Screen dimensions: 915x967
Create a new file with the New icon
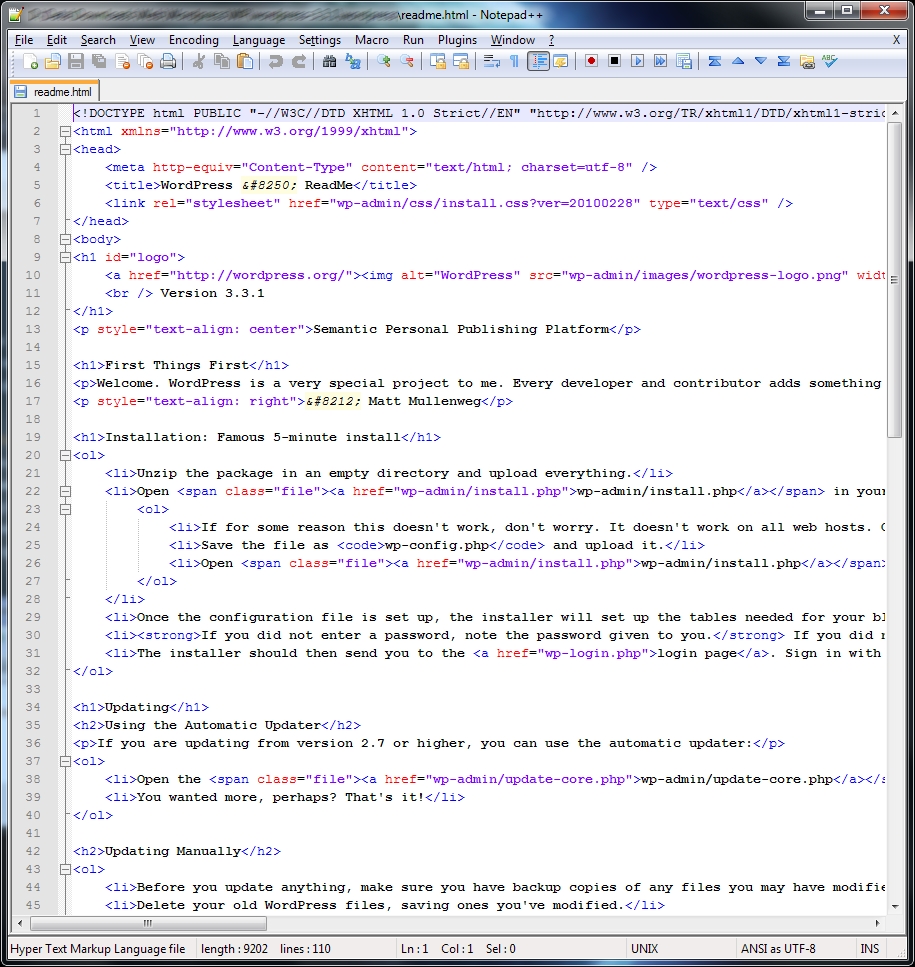[30, 61]
